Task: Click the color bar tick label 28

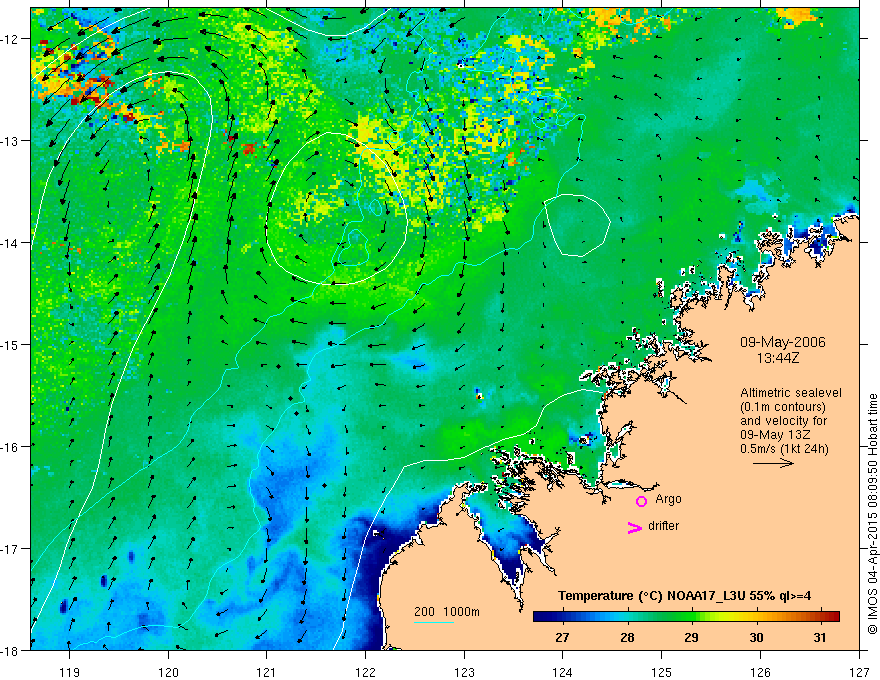Action: [x=627, y=637]
